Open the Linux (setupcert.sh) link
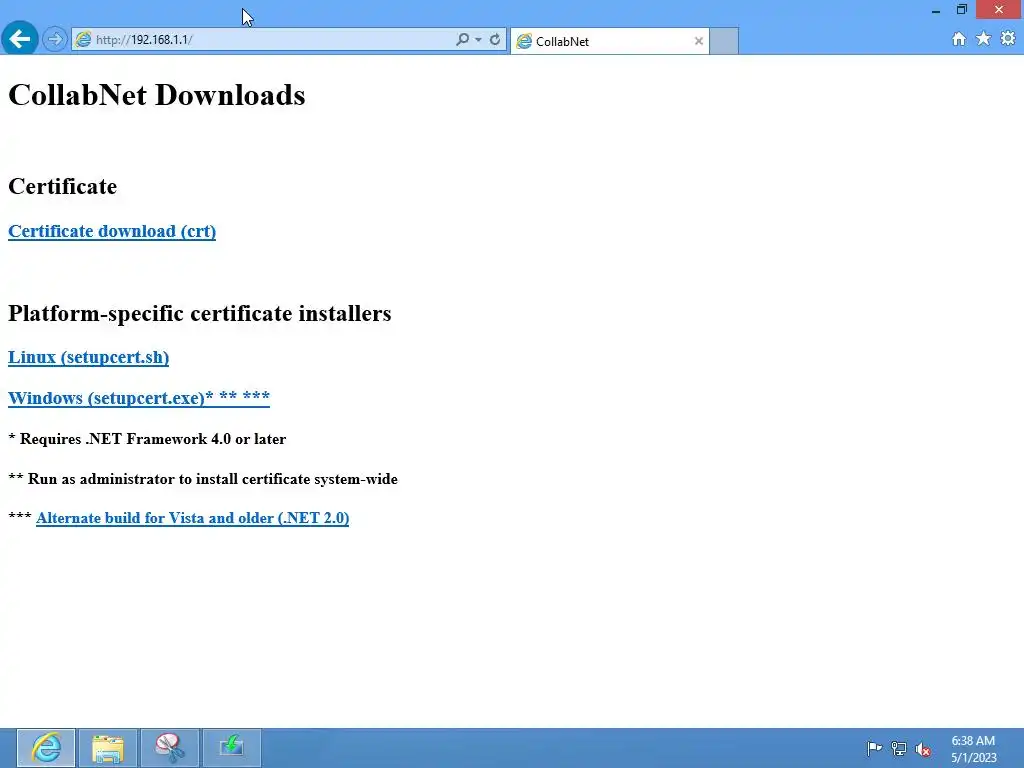The width and height of the screenshot is (1024, 768). [89, 357]
